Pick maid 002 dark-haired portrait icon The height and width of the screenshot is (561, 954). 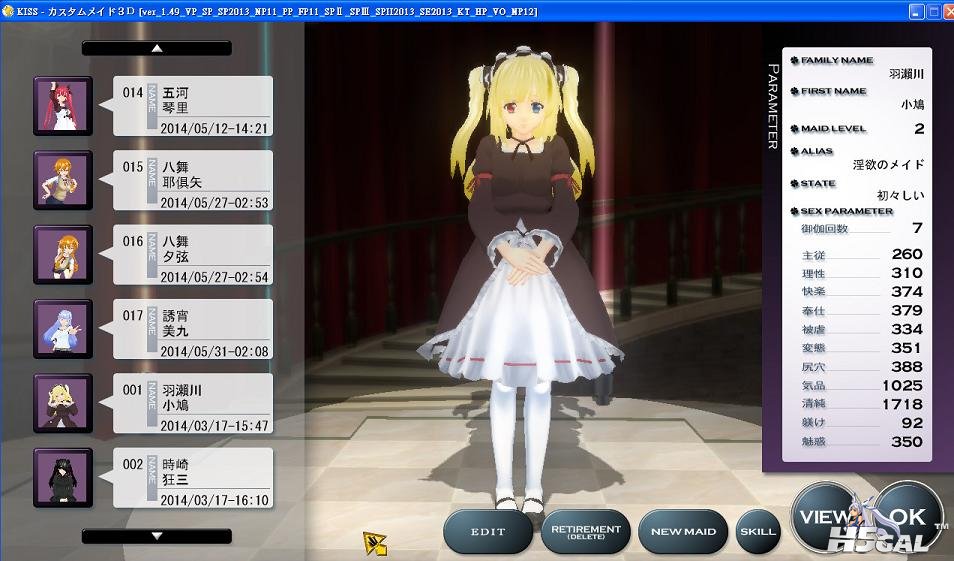(x=63, y=477)
